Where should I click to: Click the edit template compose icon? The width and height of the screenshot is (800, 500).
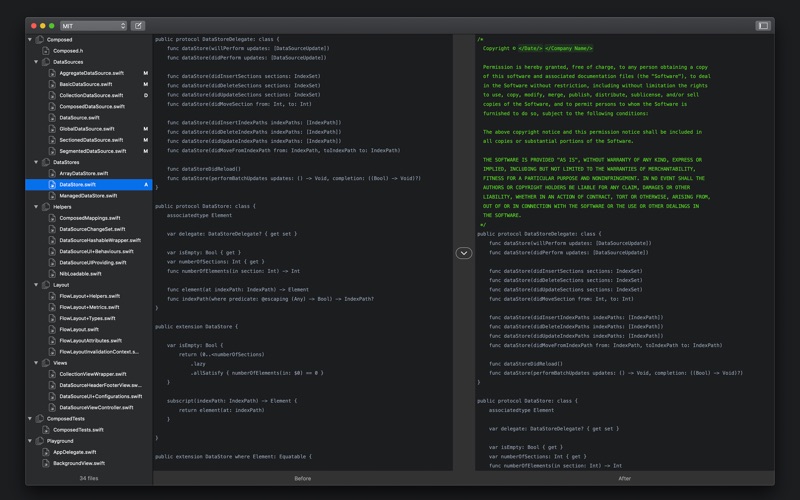138,26
